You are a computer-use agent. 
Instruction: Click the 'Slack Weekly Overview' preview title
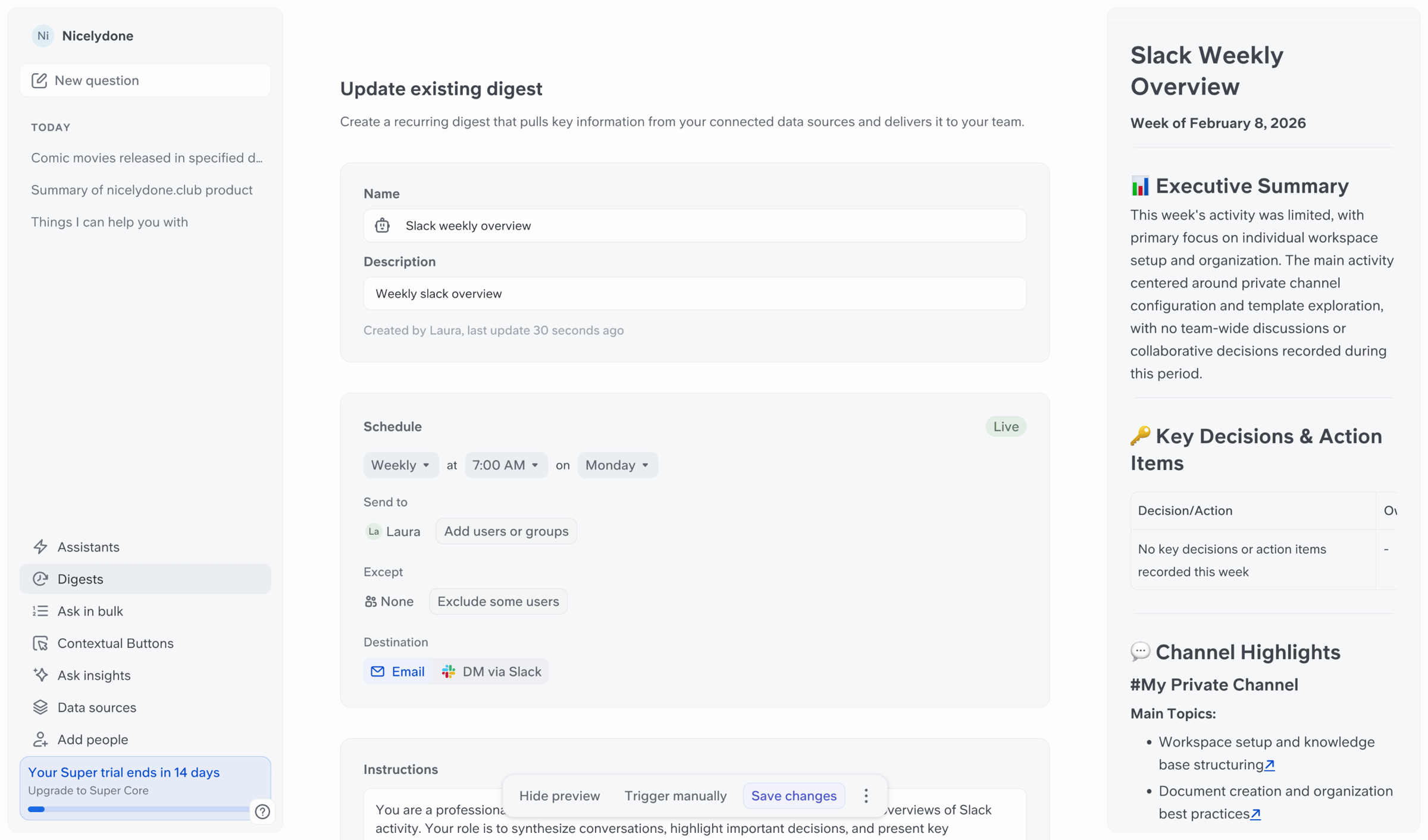click(x=1207, y=71)
